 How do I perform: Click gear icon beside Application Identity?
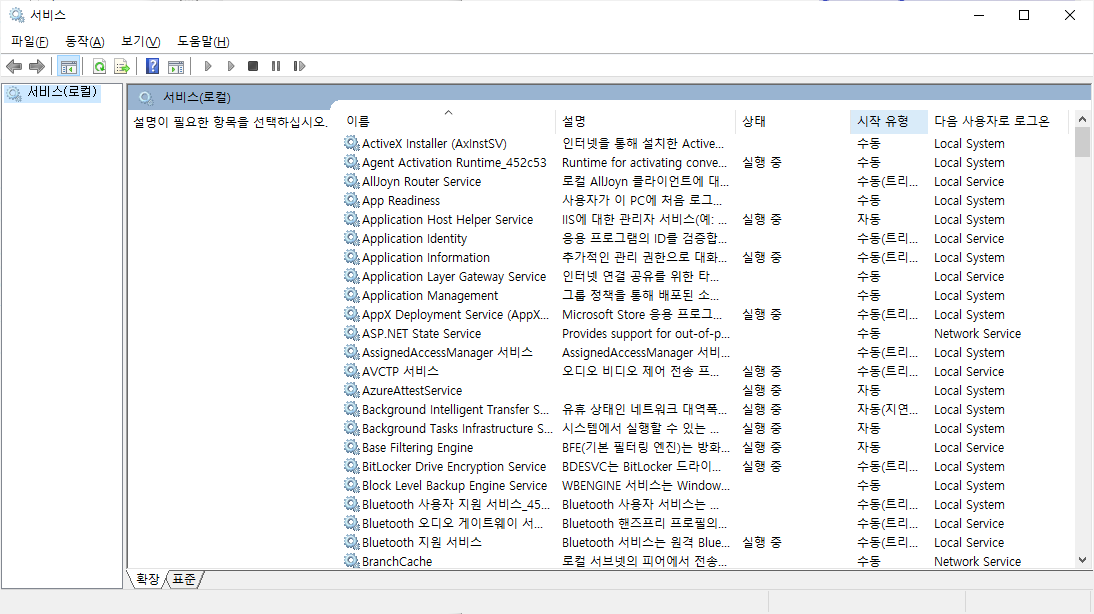352,238
